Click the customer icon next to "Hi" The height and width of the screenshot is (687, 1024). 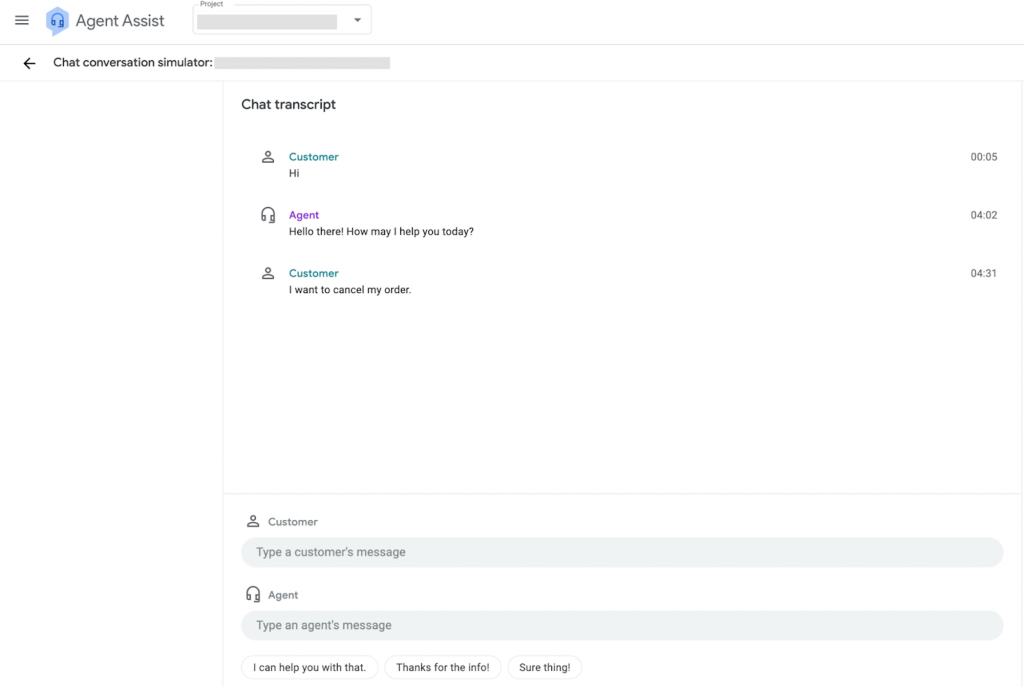267,157
